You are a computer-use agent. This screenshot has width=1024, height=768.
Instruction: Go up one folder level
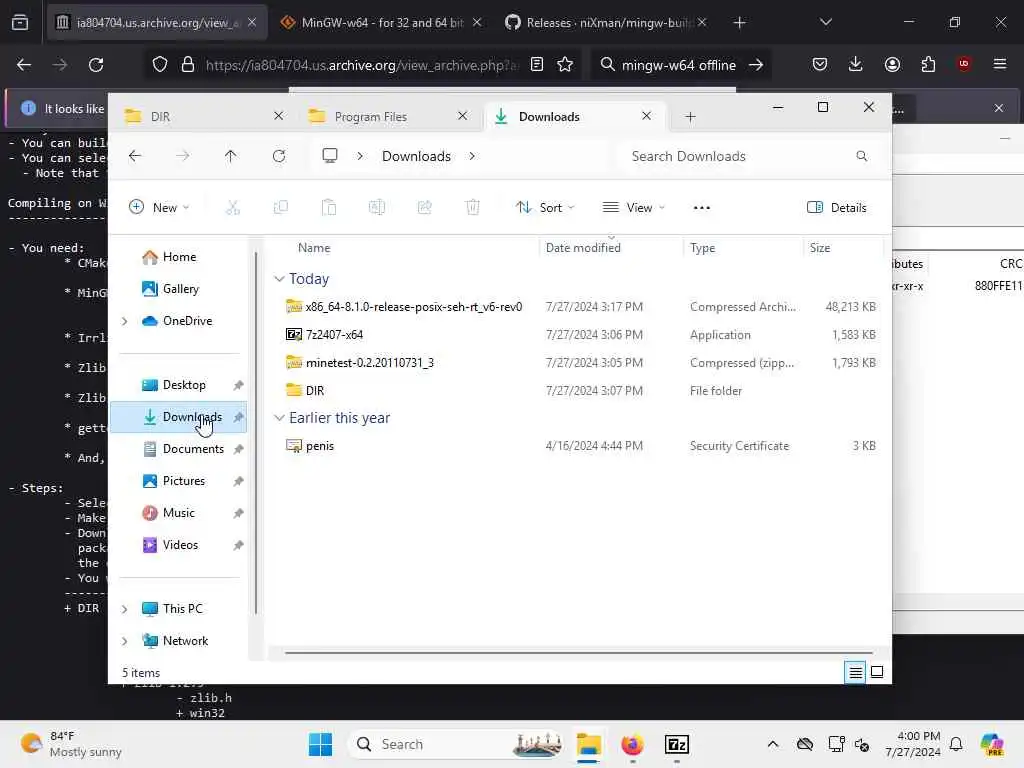click(231, 156)
